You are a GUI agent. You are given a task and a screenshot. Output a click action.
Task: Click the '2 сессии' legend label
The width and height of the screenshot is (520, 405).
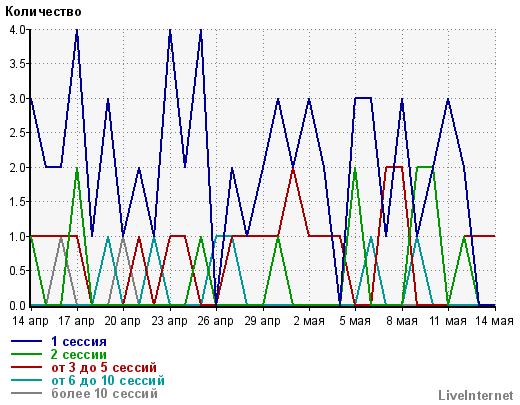[79, 354]
